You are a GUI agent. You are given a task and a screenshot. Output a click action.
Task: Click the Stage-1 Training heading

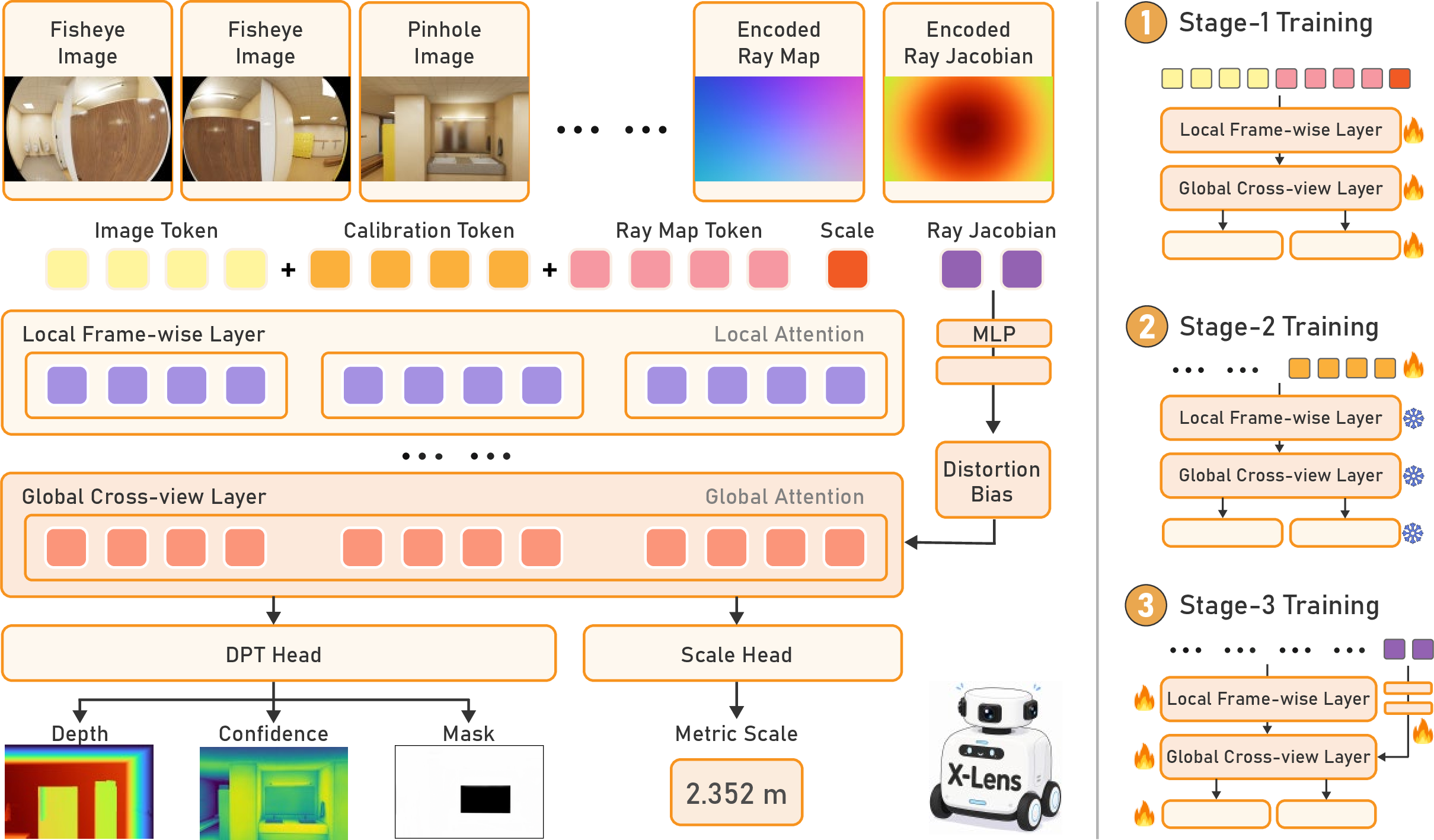[1276, 23]
